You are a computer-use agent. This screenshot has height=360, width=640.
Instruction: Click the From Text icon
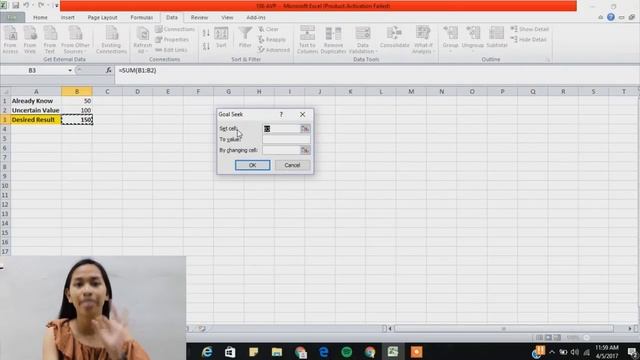pyautogui.click(x=50, y=40)
